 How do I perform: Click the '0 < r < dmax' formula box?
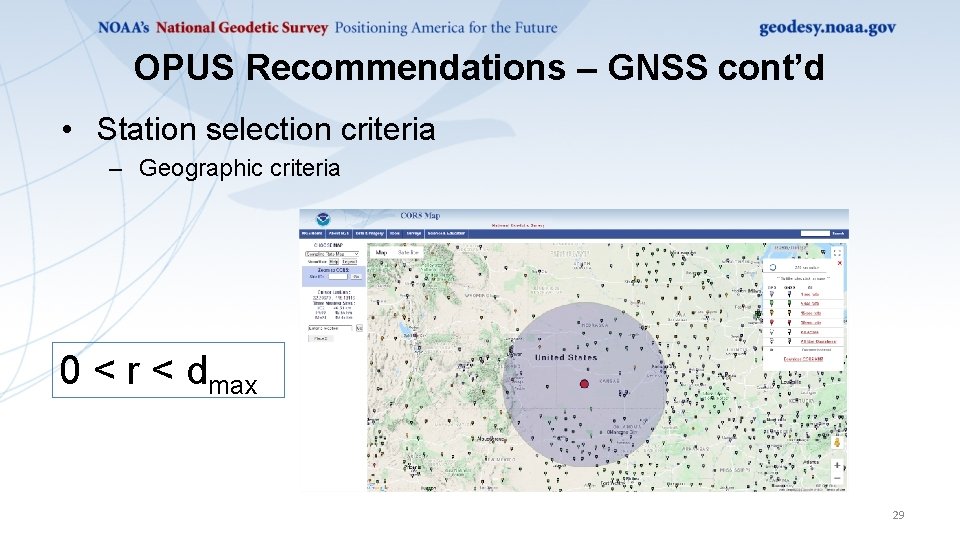pyautogui.click(x=168, y=370)
